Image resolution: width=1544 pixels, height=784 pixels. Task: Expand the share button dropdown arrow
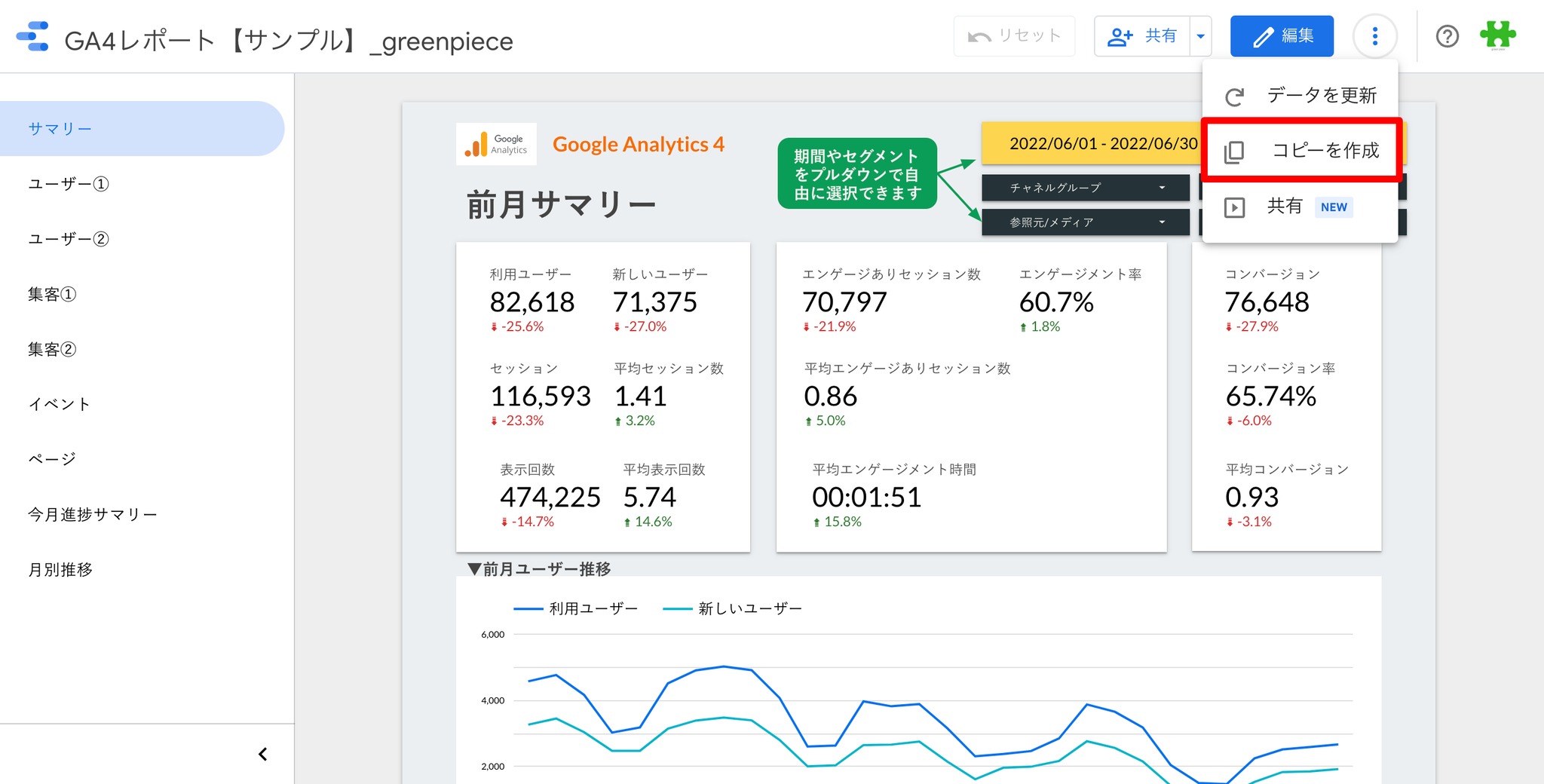pyautogui.click(x=1201, y=36)
